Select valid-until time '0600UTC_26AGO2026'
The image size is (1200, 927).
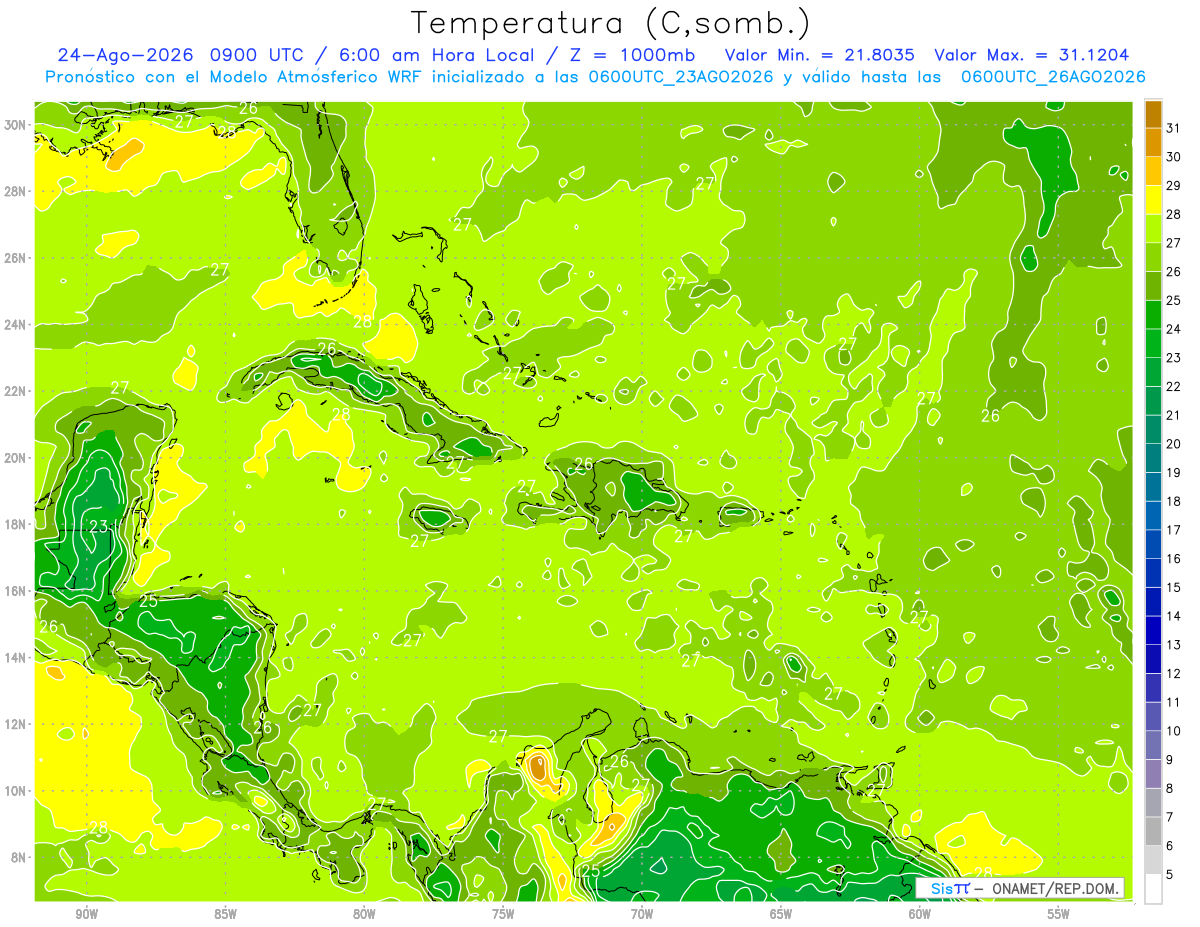[x=1052, y=77]
